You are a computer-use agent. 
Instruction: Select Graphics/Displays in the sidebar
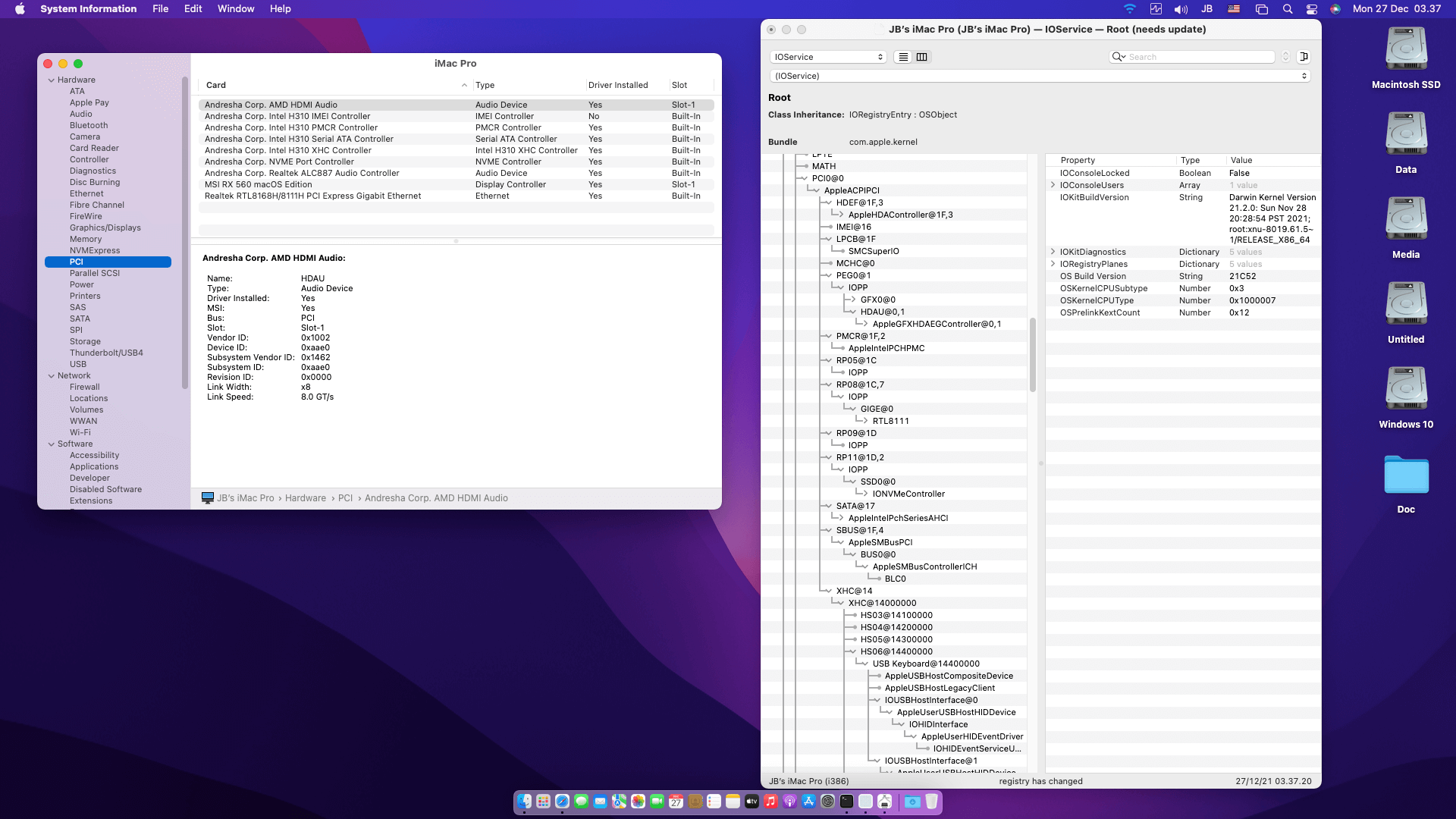click(105, 227)
